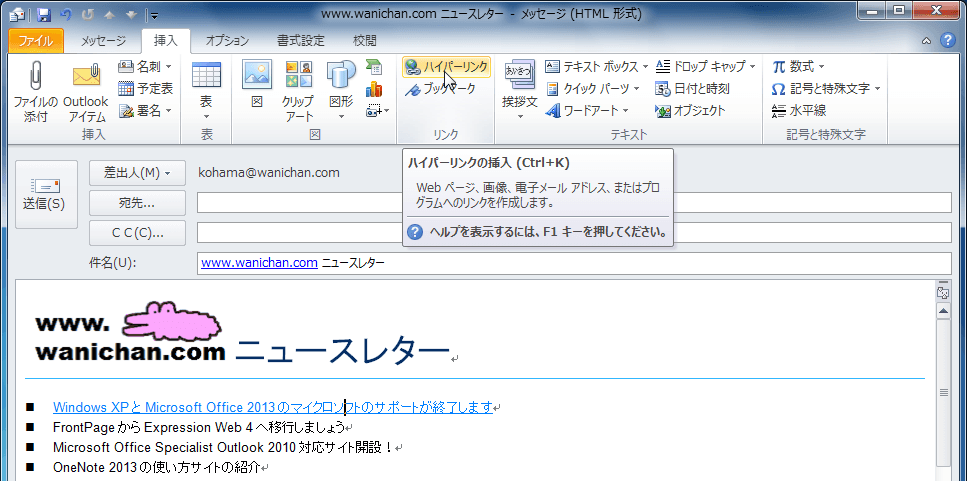The image size is (967, 481).
Task: Click the ニュースレター heading text
Action: point(342,350)
